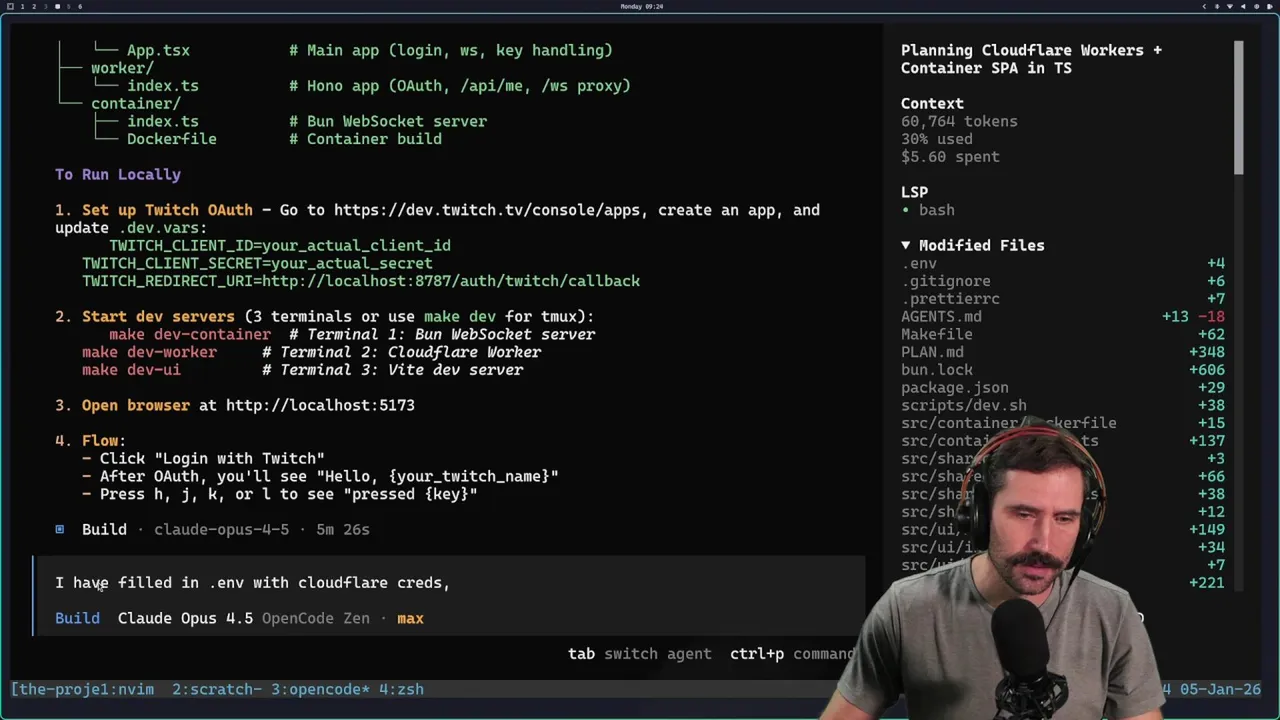Screen dimensions: 1280x720
Task: Click the make dev-container command
Action: (x=190, y=334)
